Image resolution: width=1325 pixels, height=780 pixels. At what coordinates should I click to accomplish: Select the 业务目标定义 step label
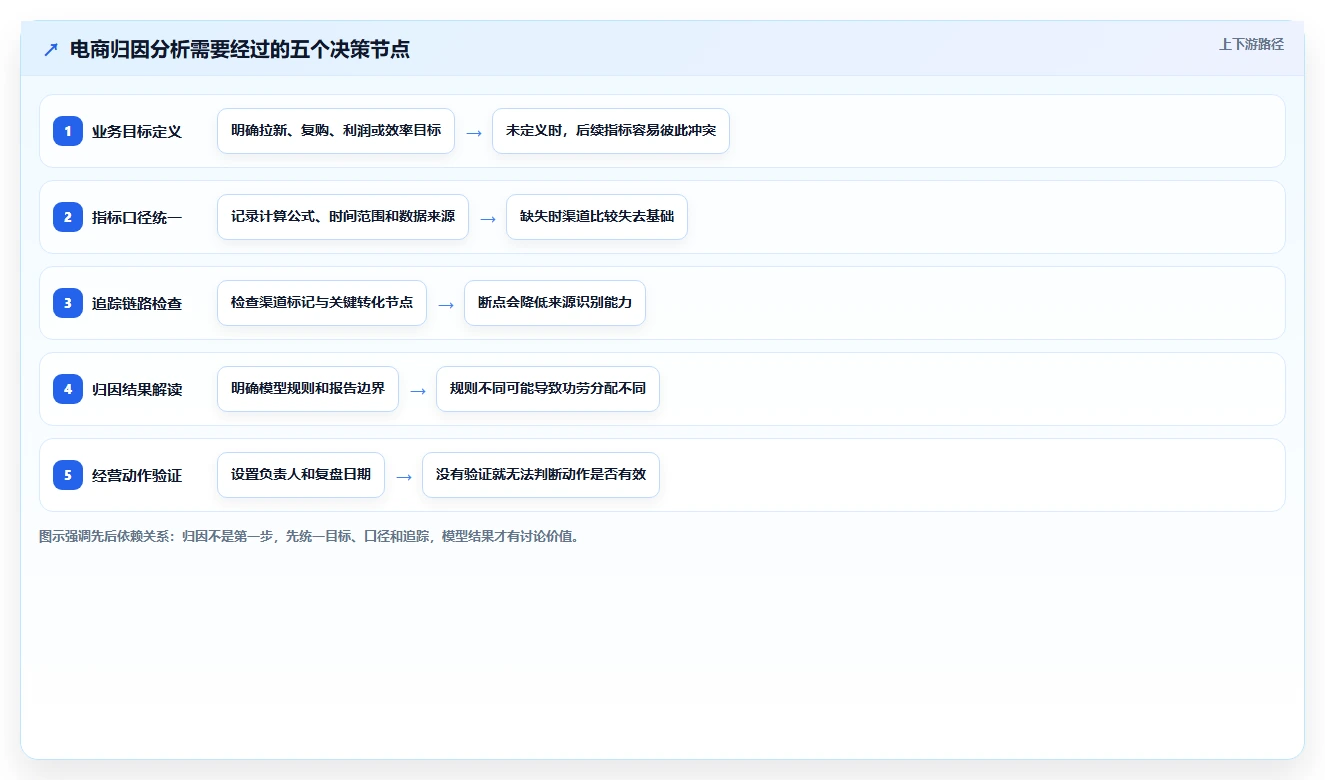(x=137, y=131)
